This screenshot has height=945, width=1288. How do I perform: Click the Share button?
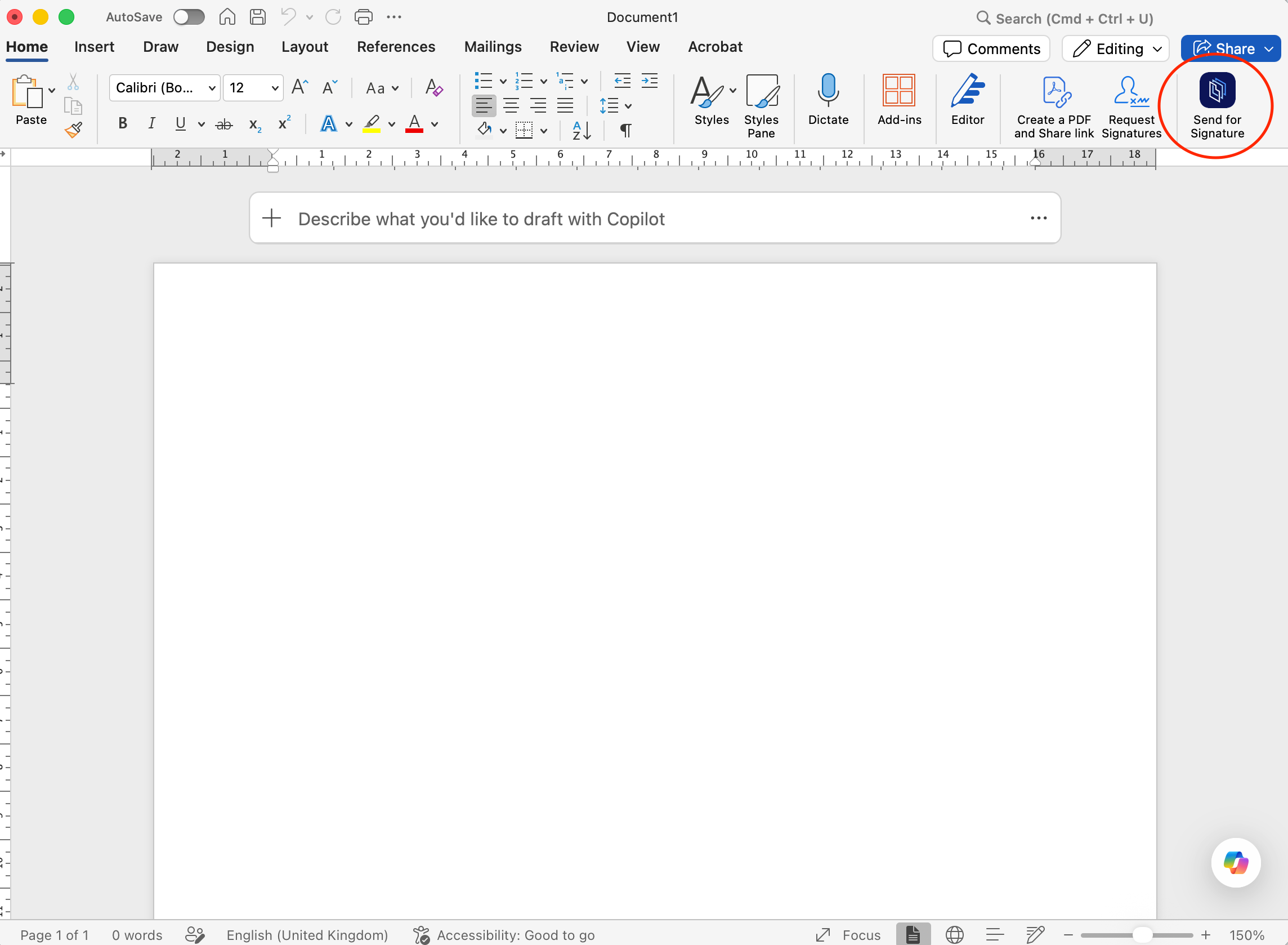(1223, 48)
